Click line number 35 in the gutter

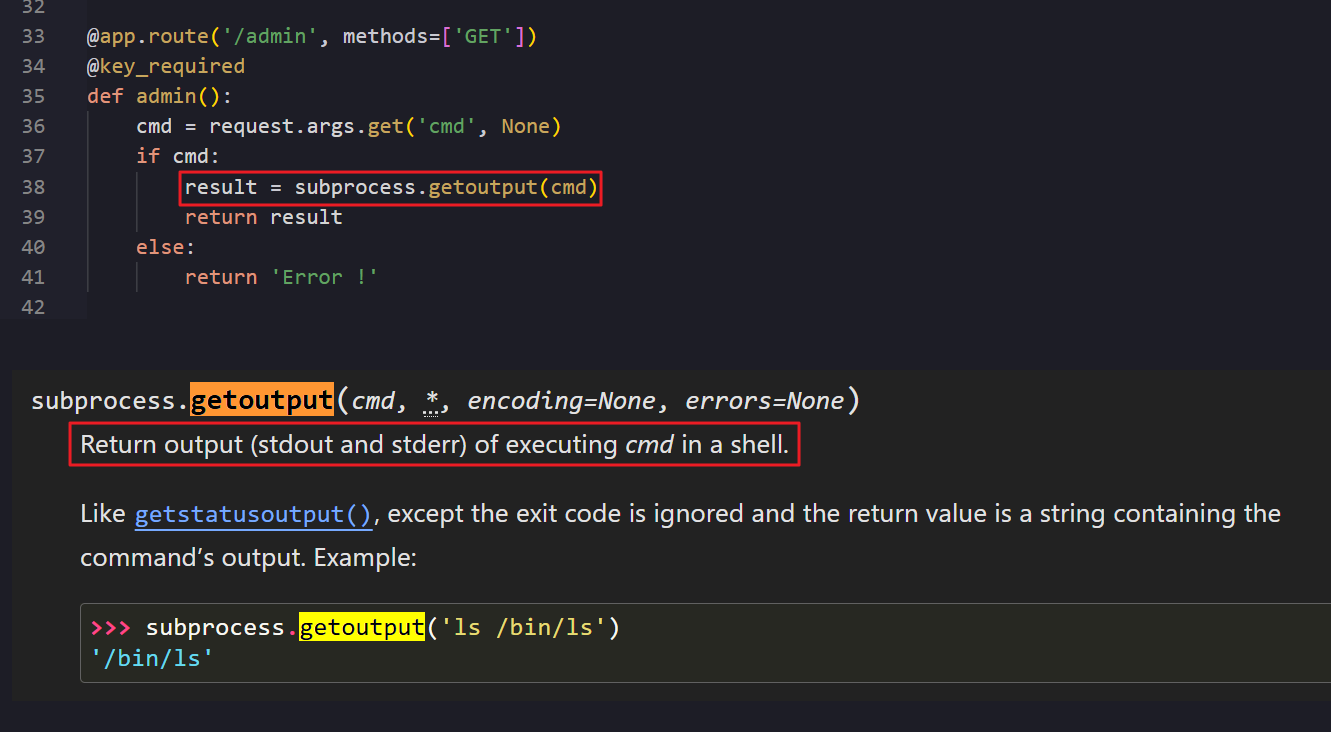(x=33, y=97)
